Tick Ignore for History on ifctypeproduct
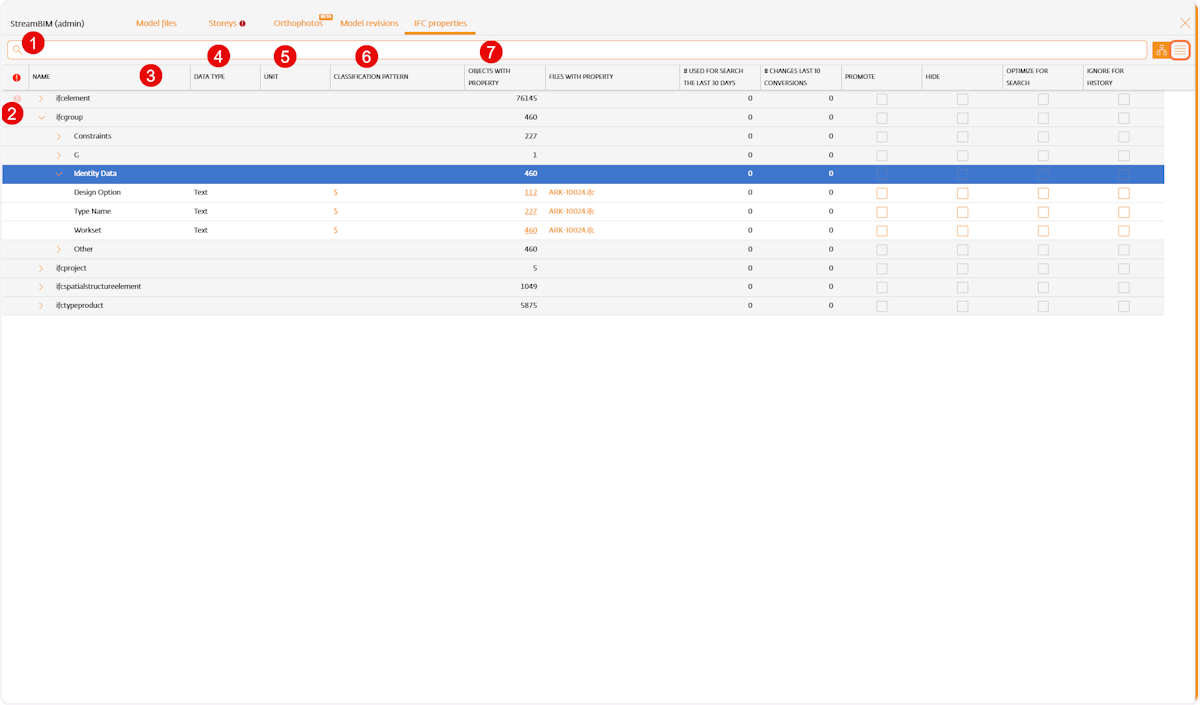The height and width of the screenshot is (705, 1200). click(1124, 306)
